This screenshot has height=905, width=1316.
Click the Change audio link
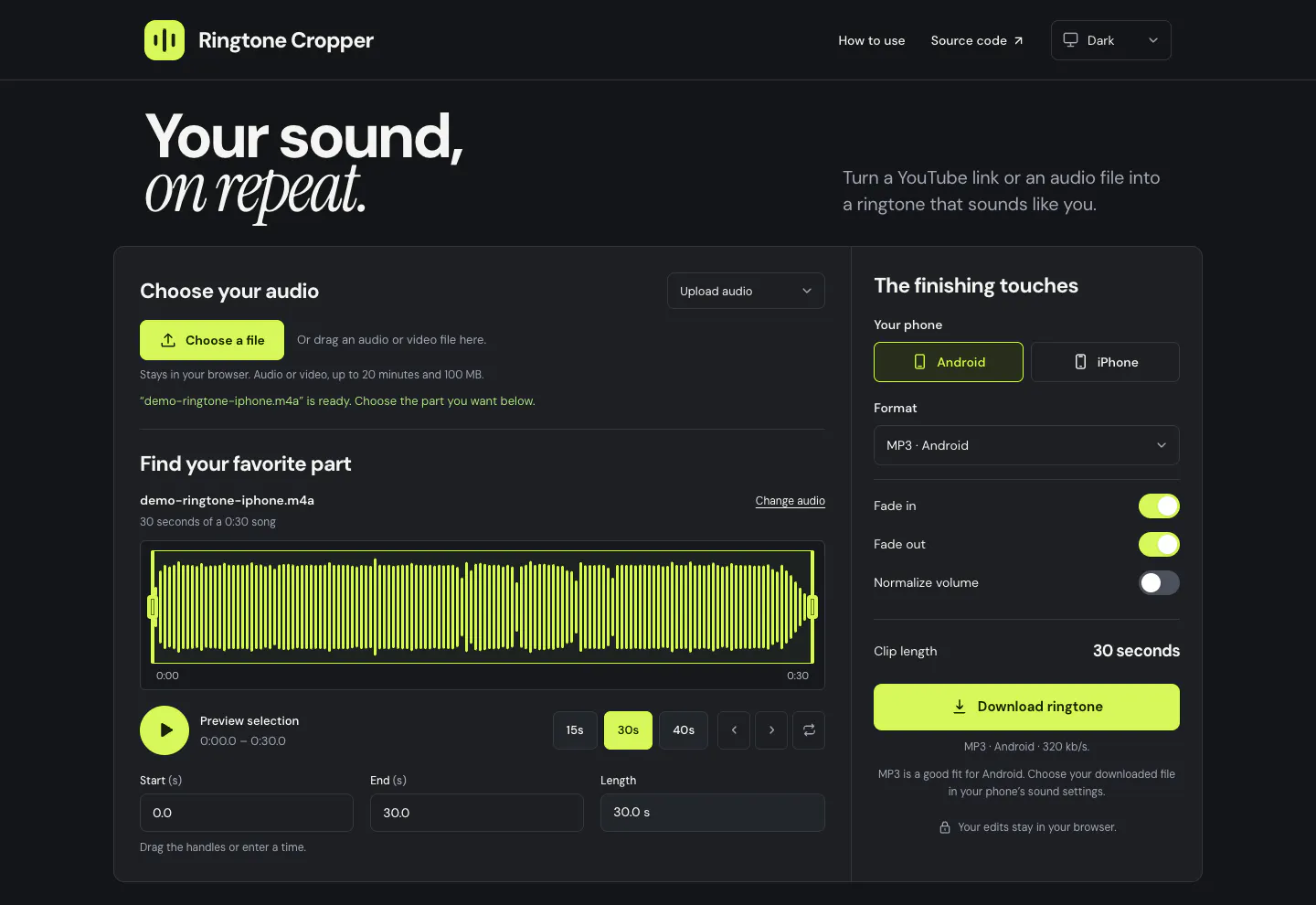(791, 501)
